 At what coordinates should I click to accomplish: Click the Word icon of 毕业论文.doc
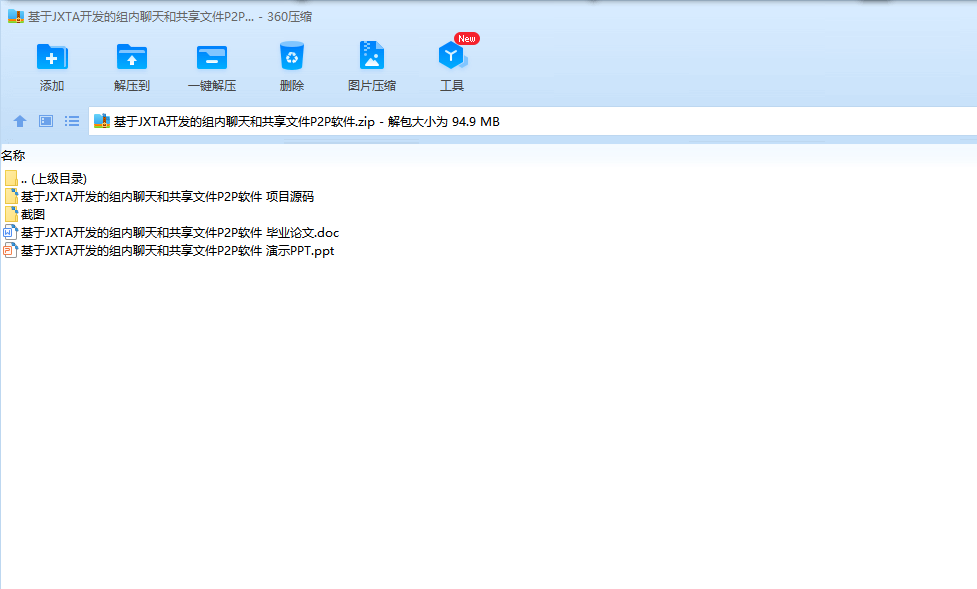click(x=10, y=232)
